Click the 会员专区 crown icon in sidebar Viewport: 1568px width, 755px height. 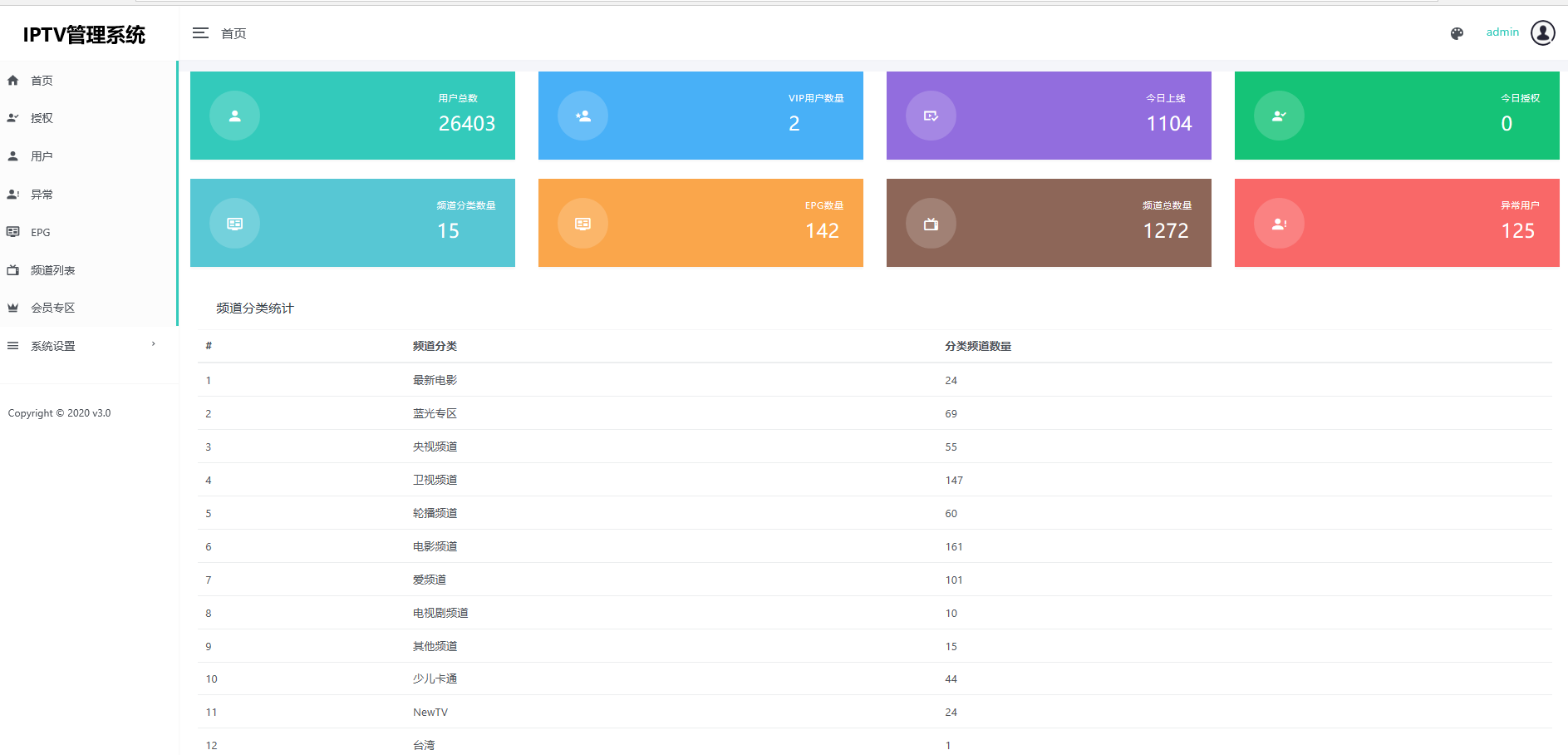click(13, 308)
